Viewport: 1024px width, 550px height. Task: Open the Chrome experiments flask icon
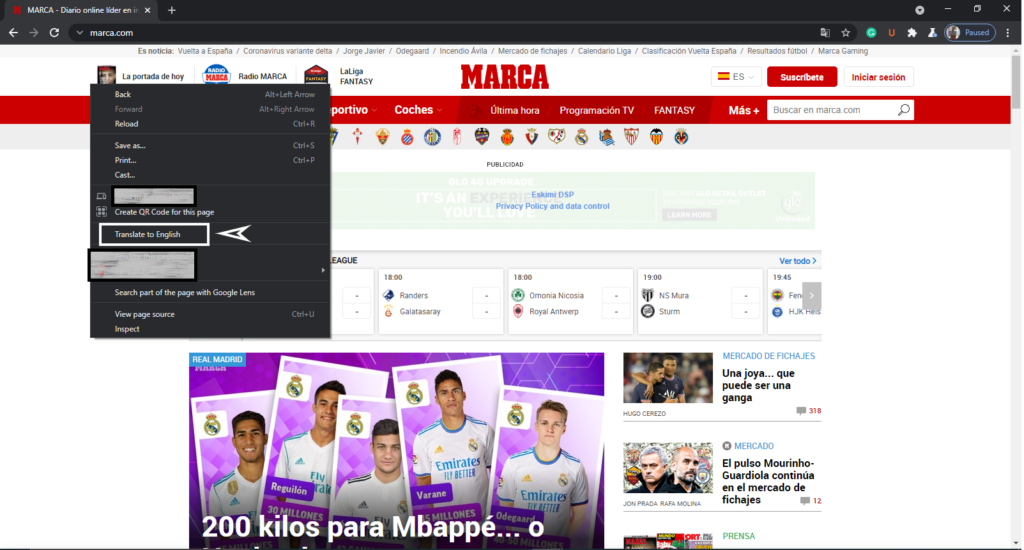[x=932, y=33]
